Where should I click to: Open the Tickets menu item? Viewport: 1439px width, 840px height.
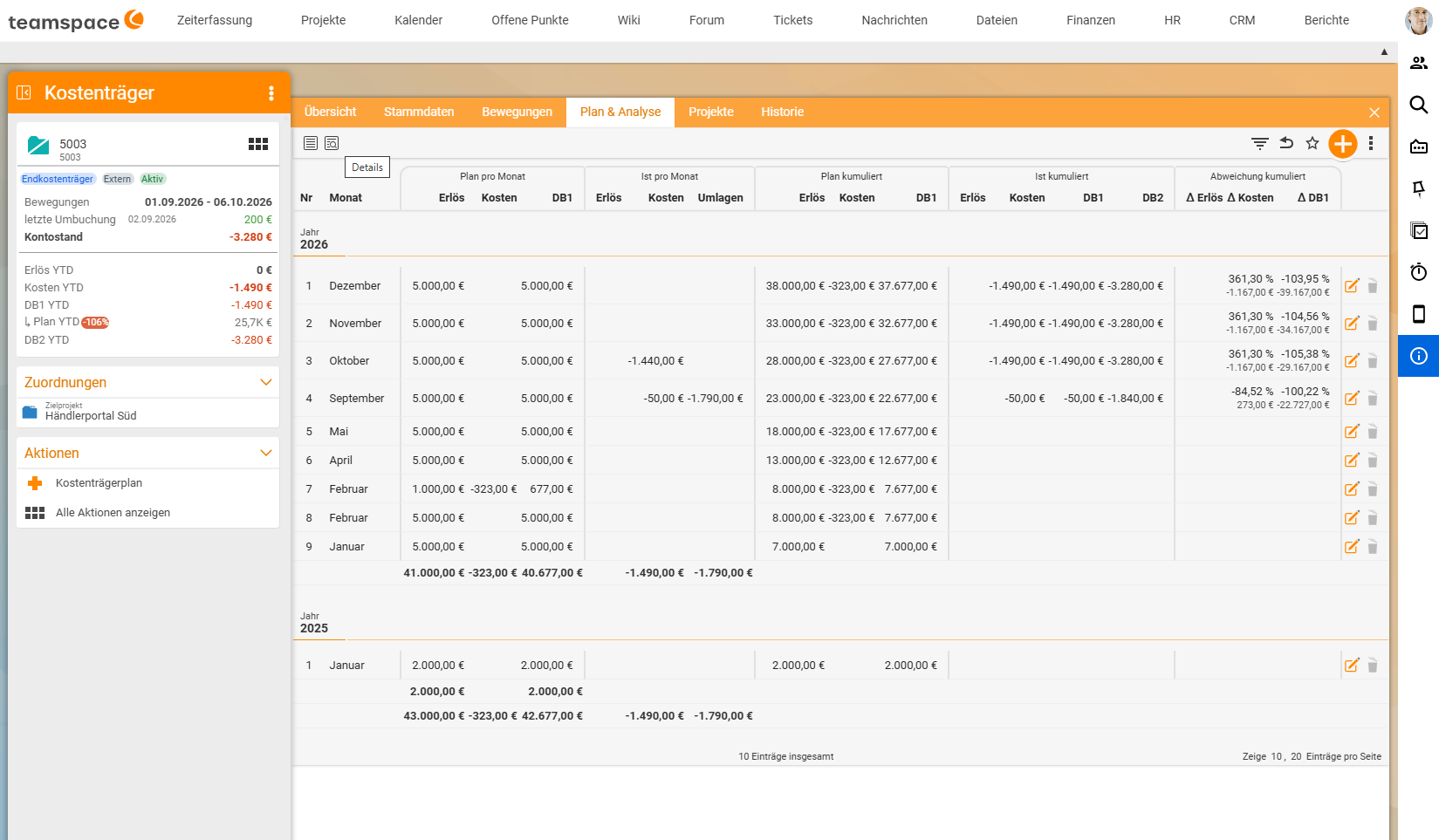793,20
